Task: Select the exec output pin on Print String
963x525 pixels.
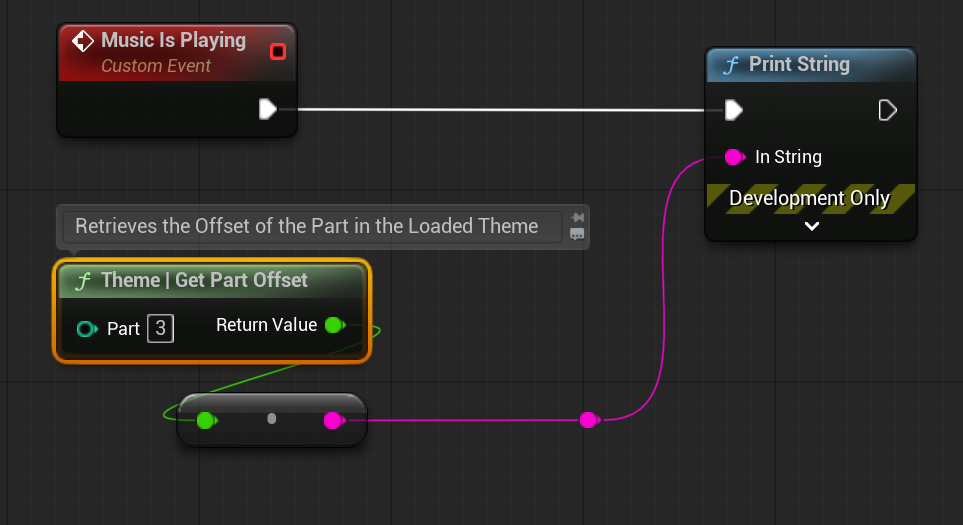Action: 887,110
